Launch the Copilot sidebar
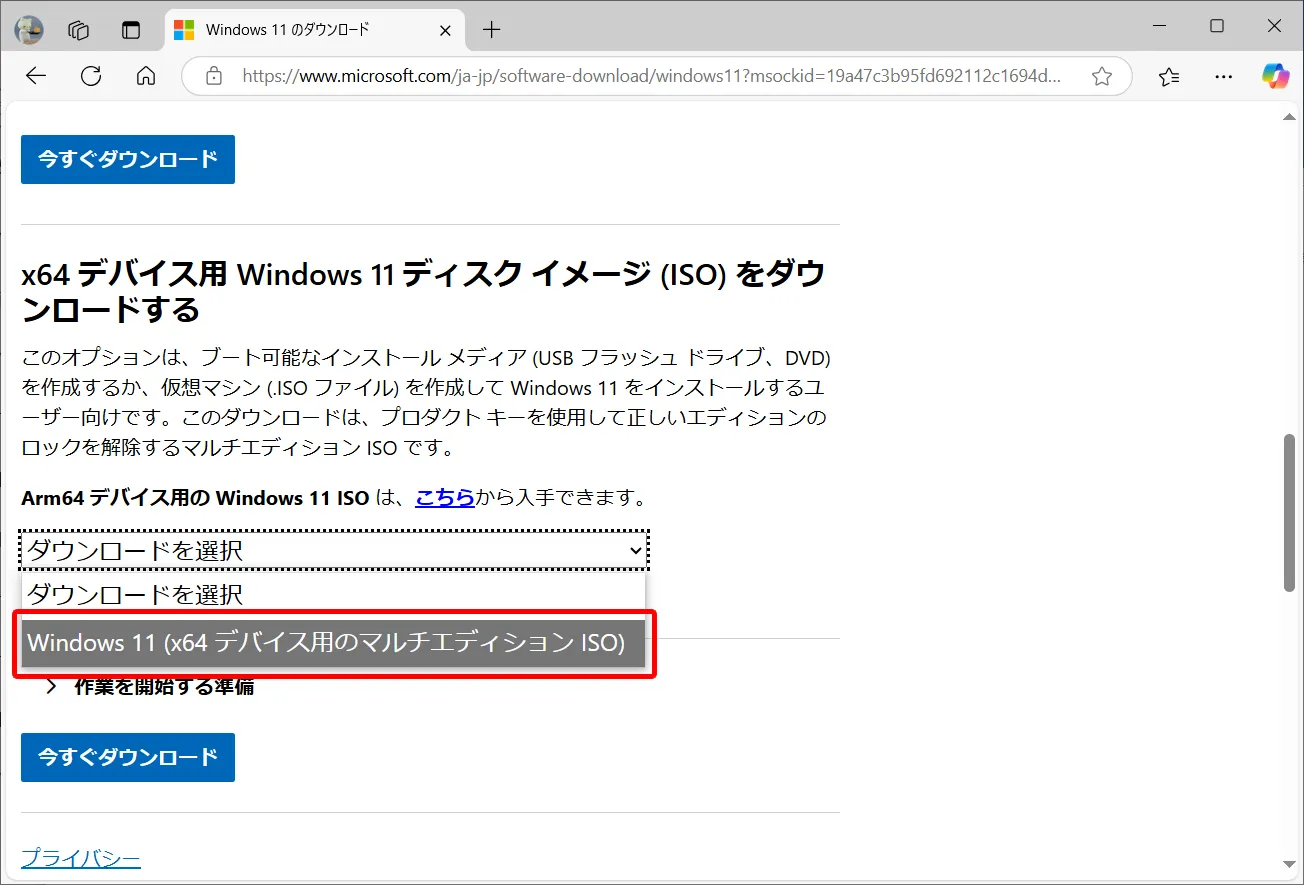 (x=1275, y=76)
